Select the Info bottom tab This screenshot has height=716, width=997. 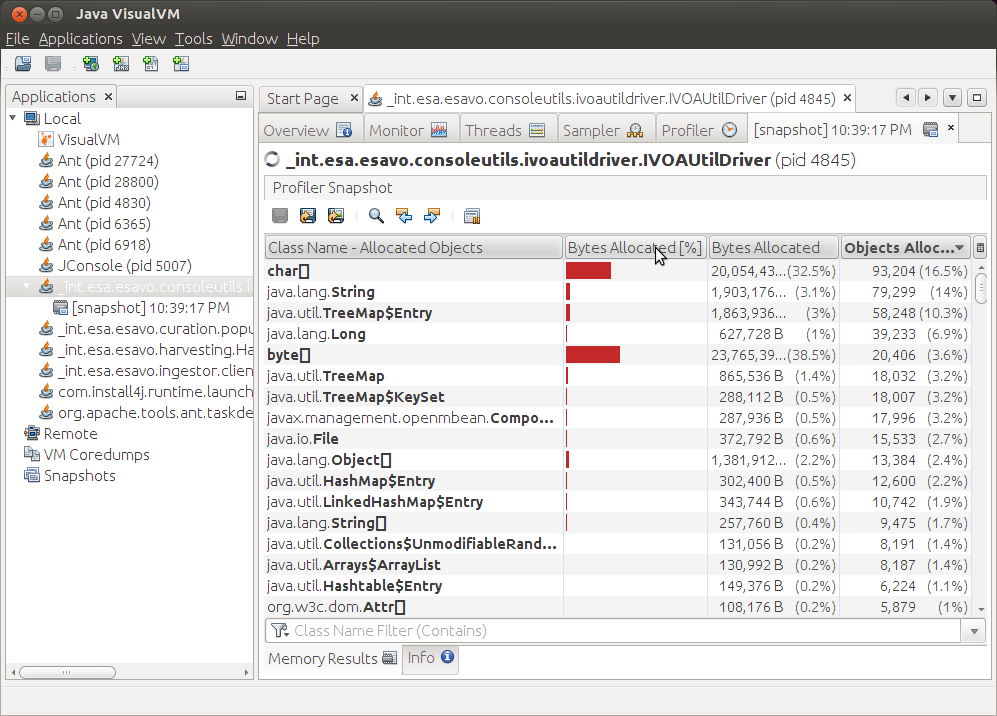pyautogui.click(x=430, y=657)
